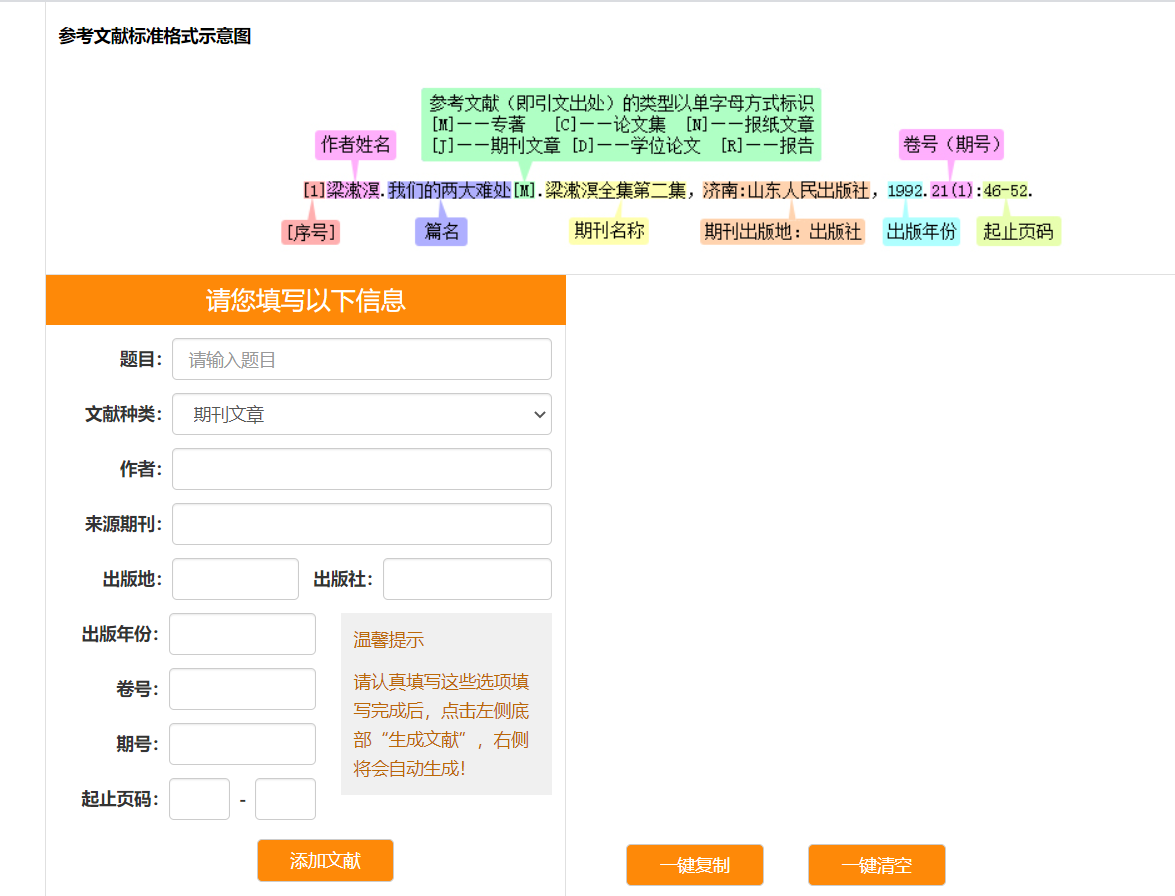
Task: Click the yellow 期刊名称 annotation label
Action: [608, 231]
